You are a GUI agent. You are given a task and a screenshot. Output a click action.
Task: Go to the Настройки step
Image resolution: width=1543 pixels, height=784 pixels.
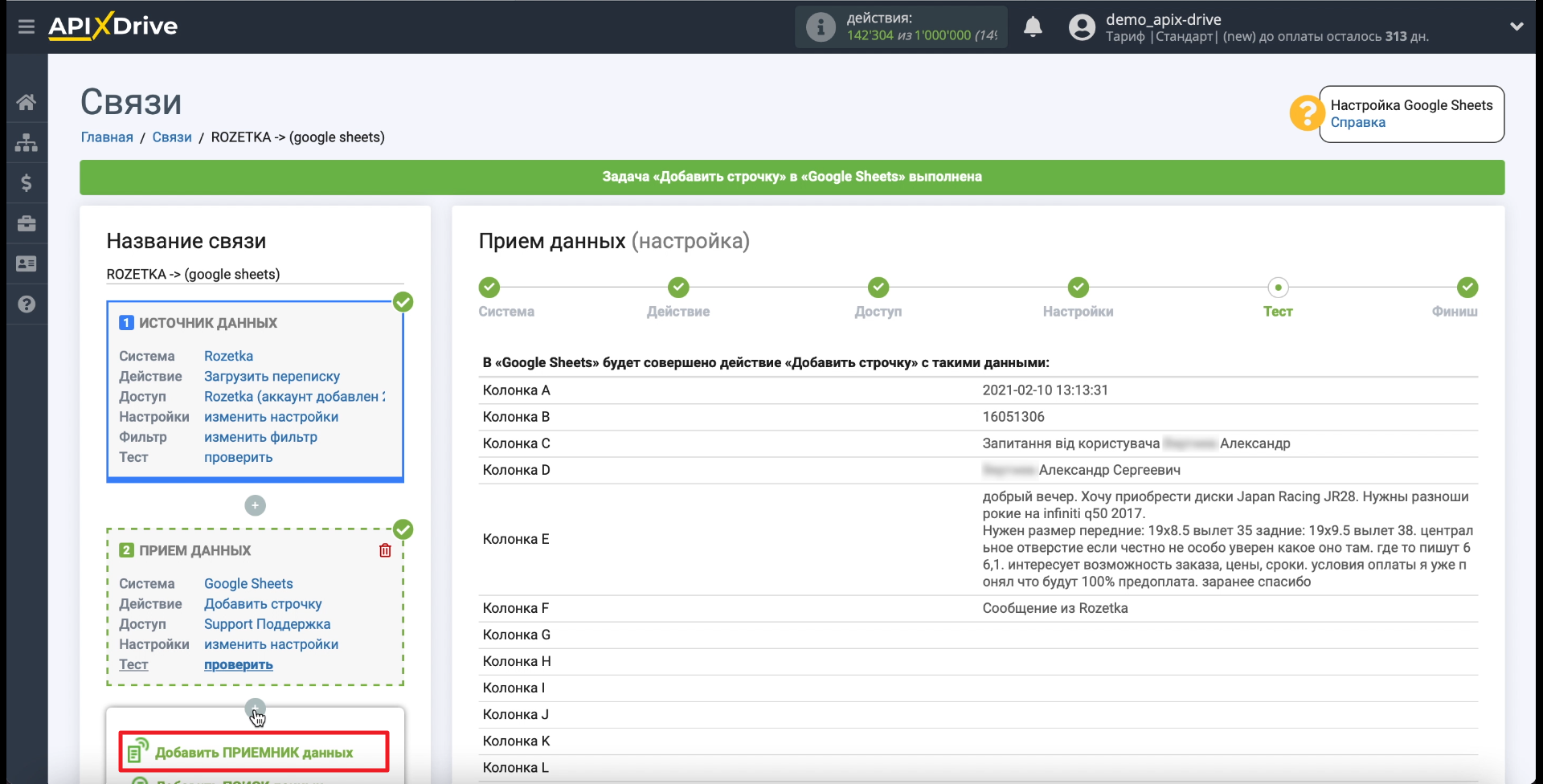point(1078,288)
